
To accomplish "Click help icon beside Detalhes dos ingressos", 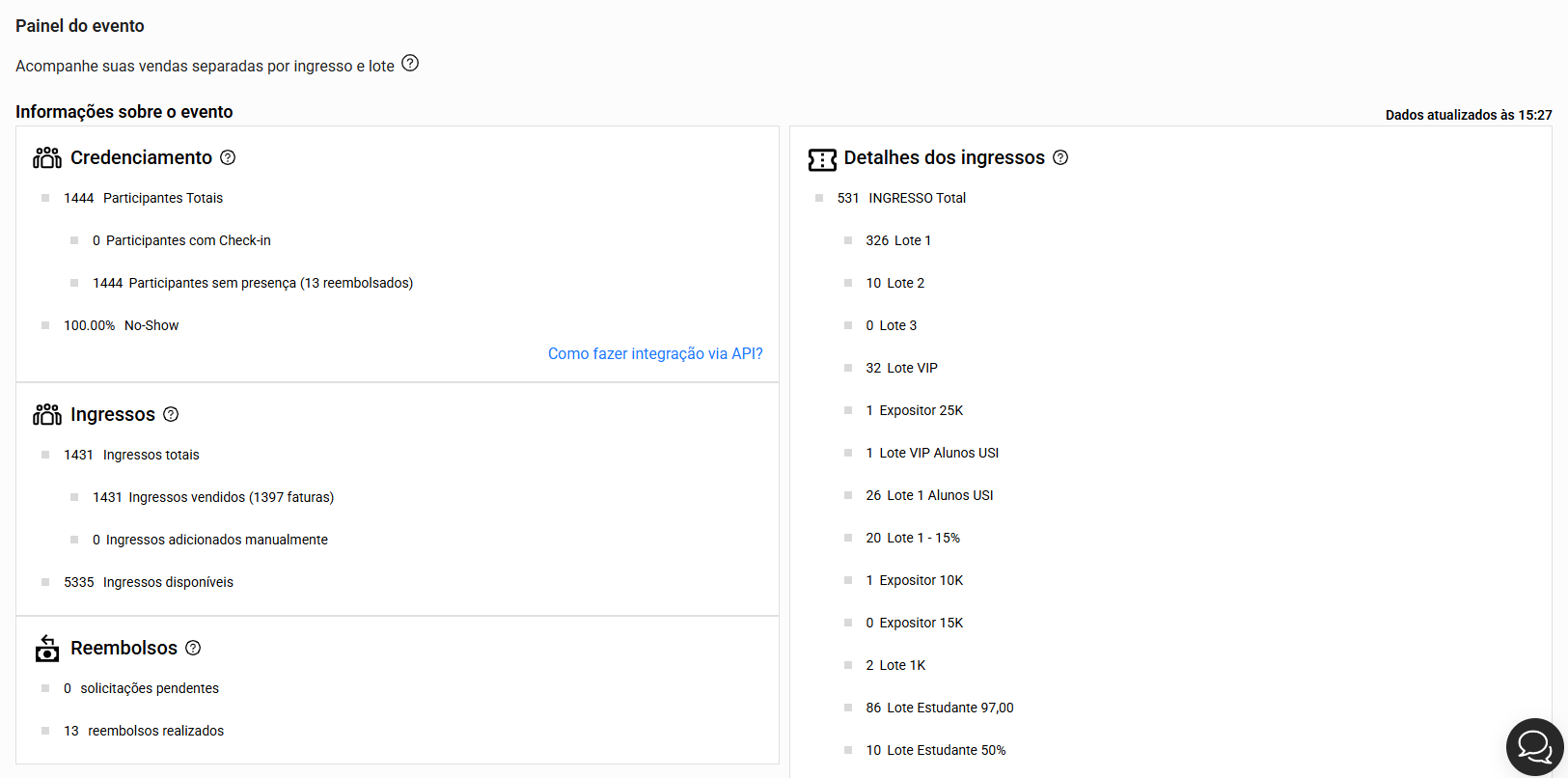I will pyautogui.click(x=1060, y=157).
